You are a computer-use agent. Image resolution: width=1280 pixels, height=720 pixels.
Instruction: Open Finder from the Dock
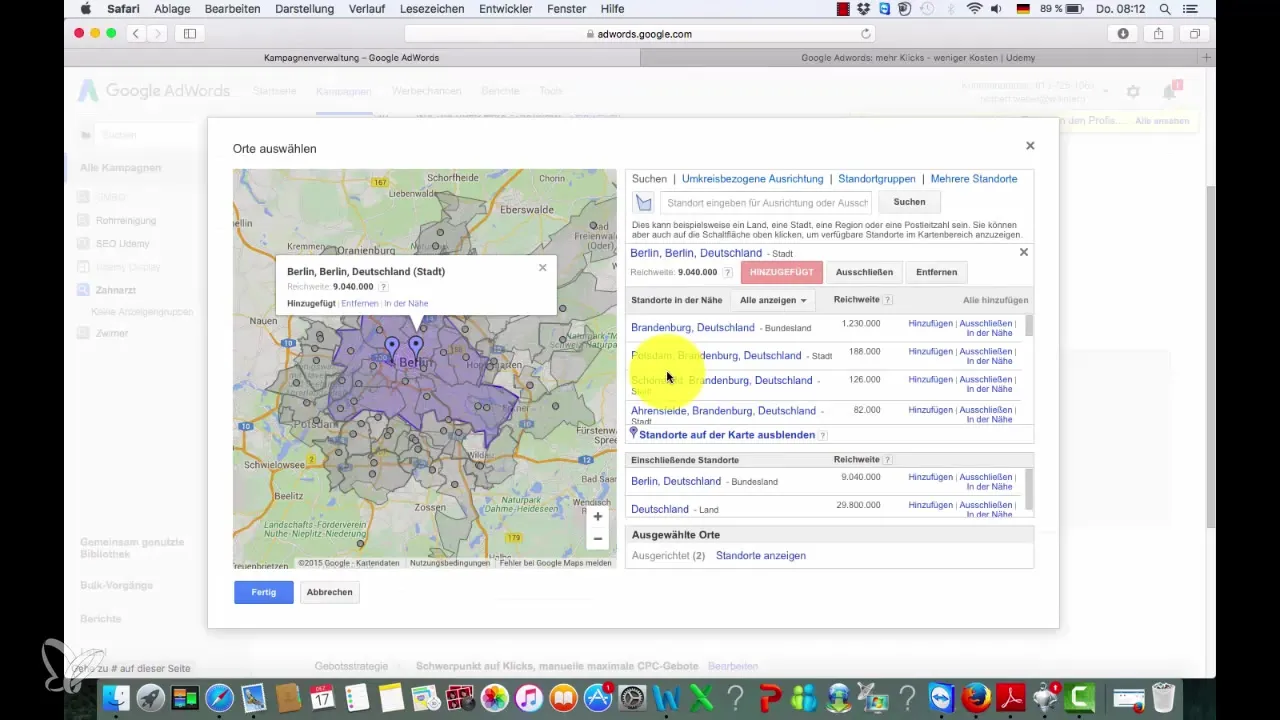tap(117, 697)
